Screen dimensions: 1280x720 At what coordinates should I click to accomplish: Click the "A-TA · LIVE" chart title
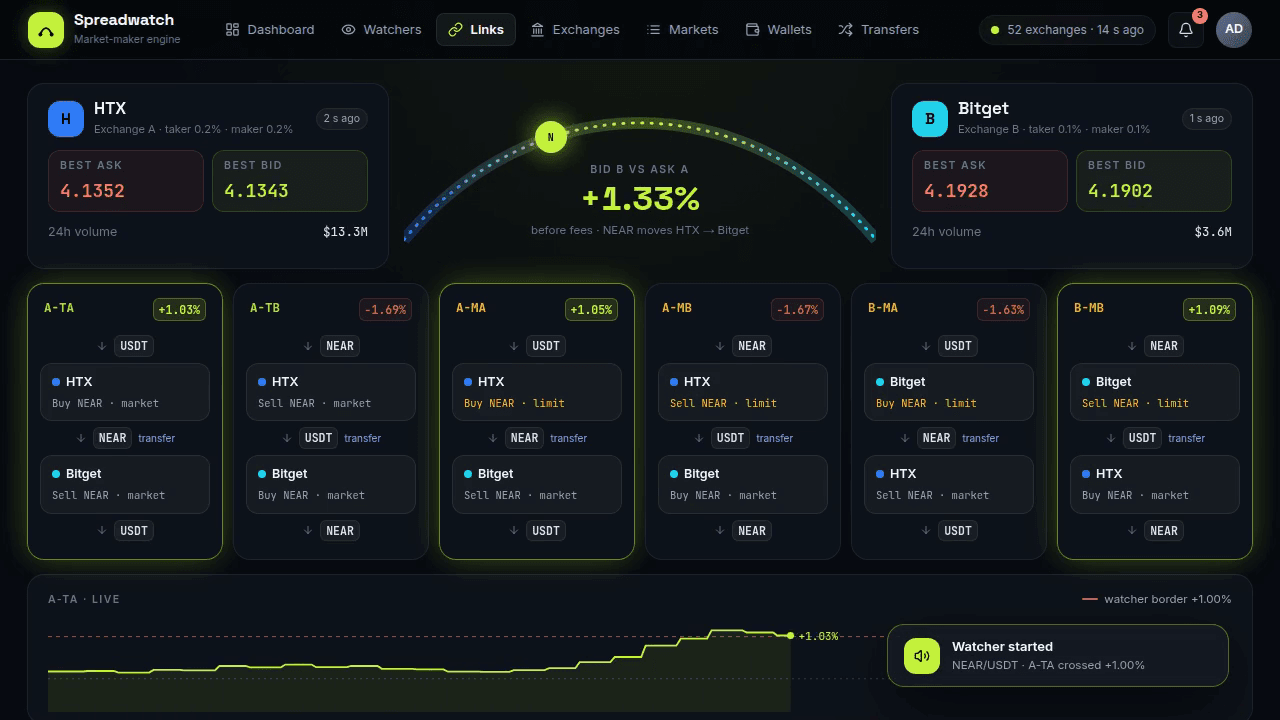84,599
